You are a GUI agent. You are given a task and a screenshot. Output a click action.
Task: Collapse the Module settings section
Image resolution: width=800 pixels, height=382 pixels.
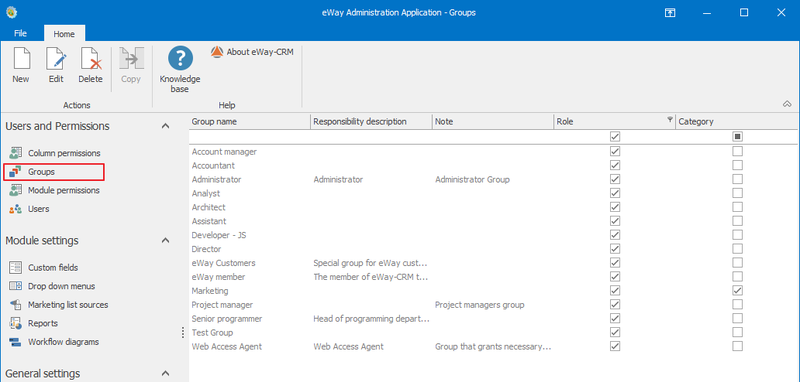point(165,240)
